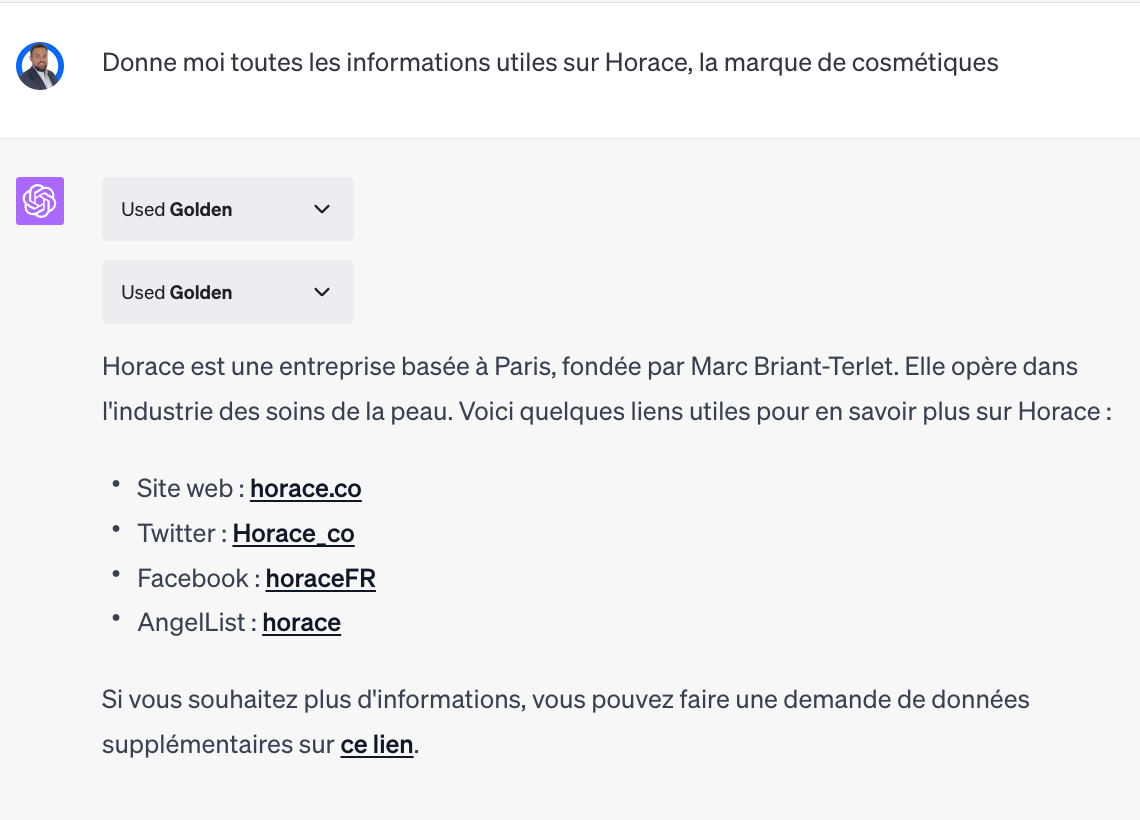
Task: Click the text "l'industrie des soins de la peau"
Action: click(x=270, y=411)
